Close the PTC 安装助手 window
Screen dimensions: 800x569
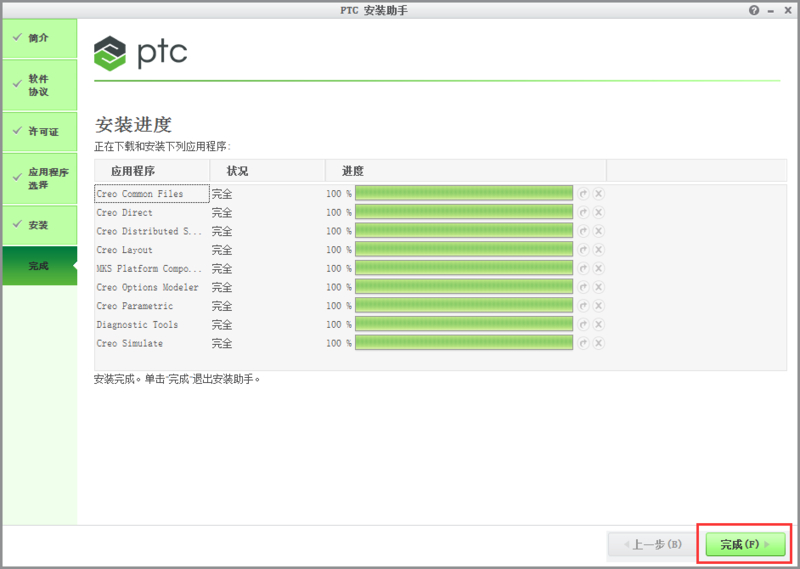point(788,10)
